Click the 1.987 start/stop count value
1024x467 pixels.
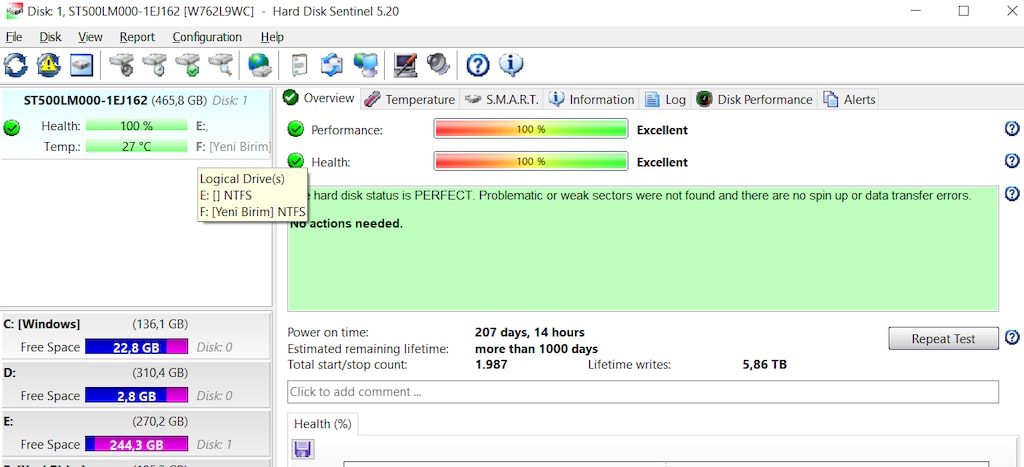pyautogui.click(x=491, y=364)
